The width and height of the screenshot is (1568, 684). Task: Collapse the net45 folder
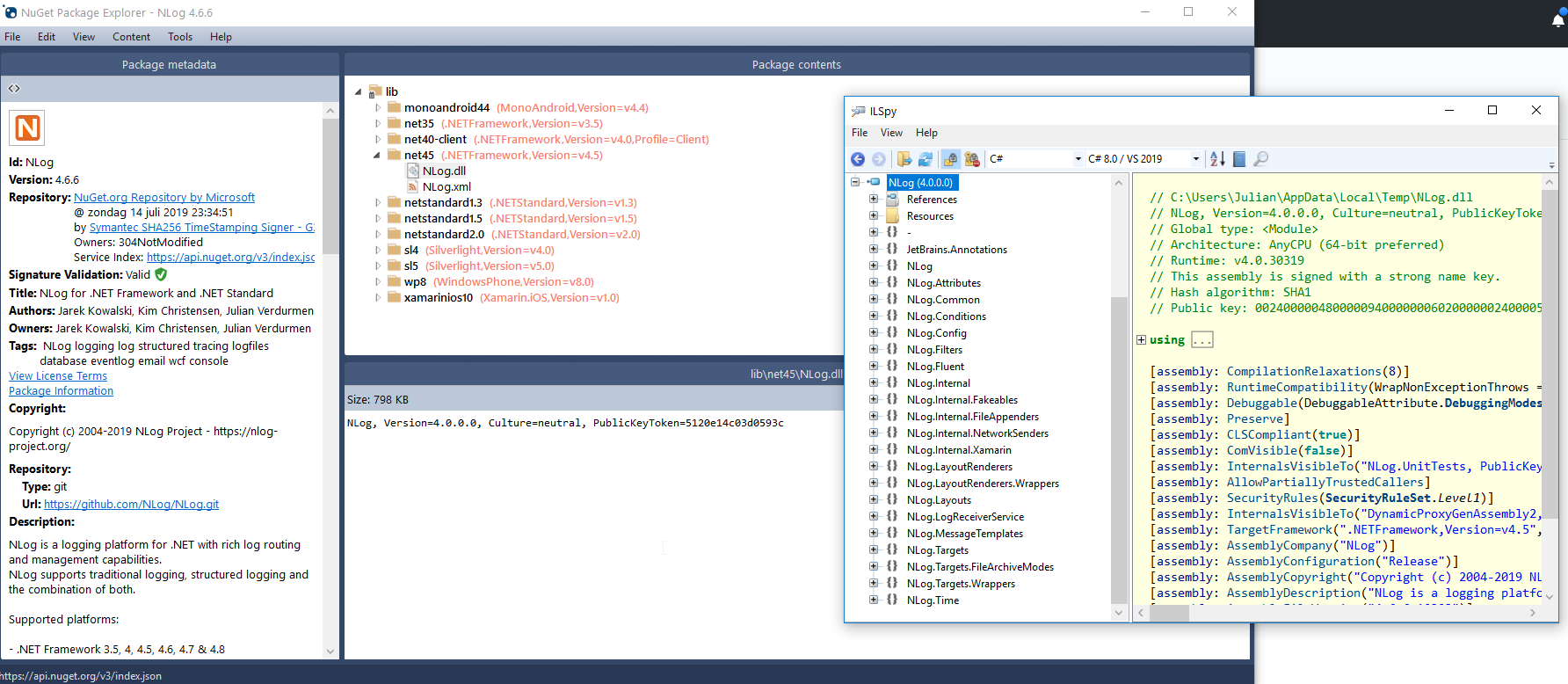click(x=377, y=156)
